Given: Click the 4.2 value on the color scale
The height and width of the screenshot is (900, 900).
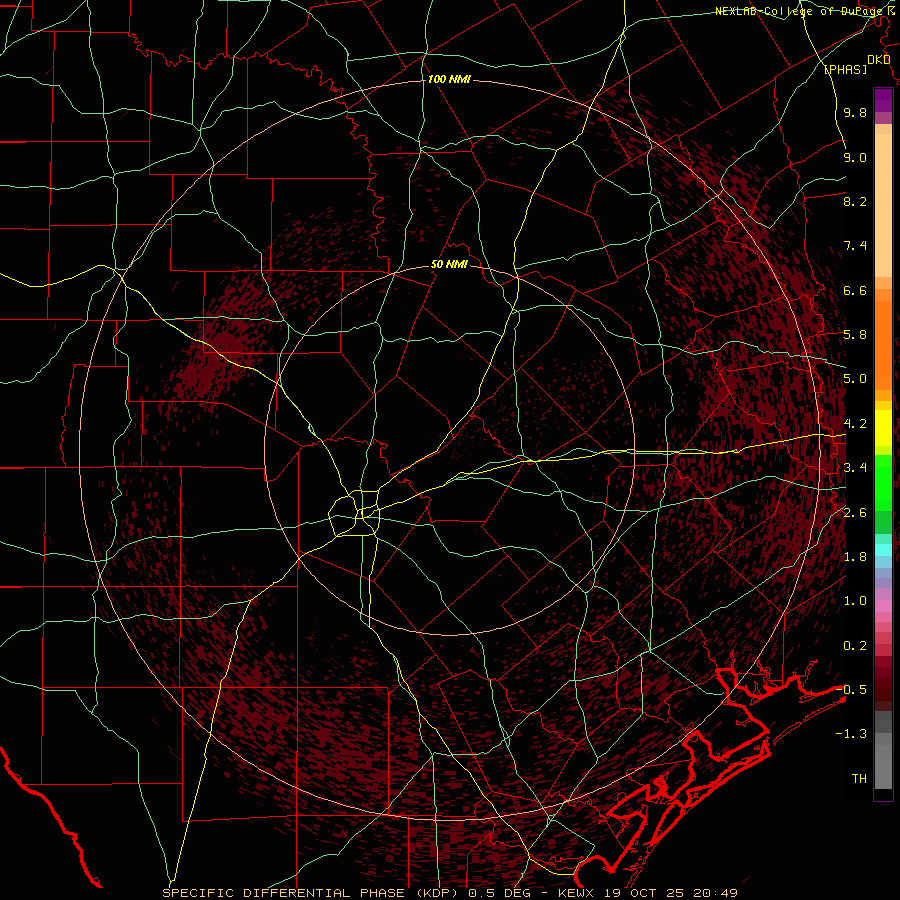Looking at the screenshot, I should click(x=855, y=424).
